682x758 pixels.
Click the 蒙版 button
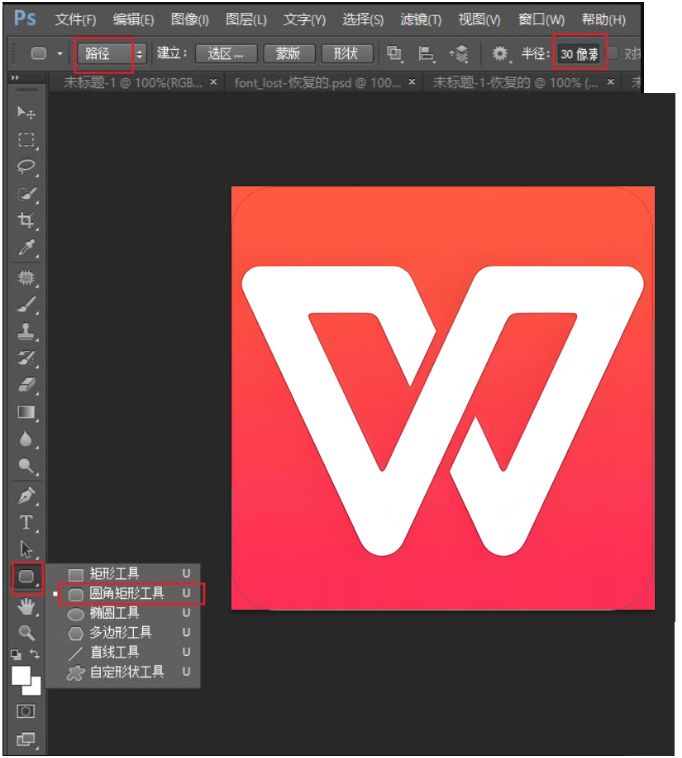(288, 54)
